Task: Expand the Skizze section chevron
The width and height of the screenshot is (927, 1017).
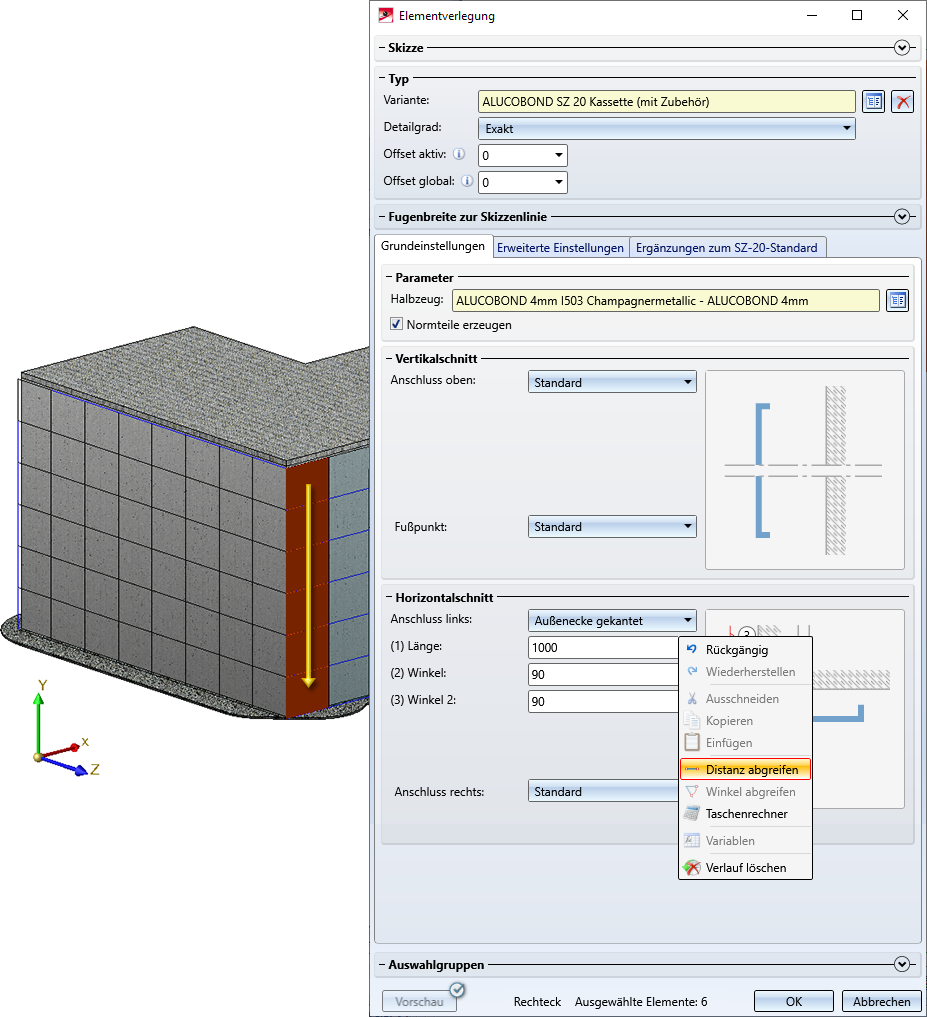Action: click(903, 47)
